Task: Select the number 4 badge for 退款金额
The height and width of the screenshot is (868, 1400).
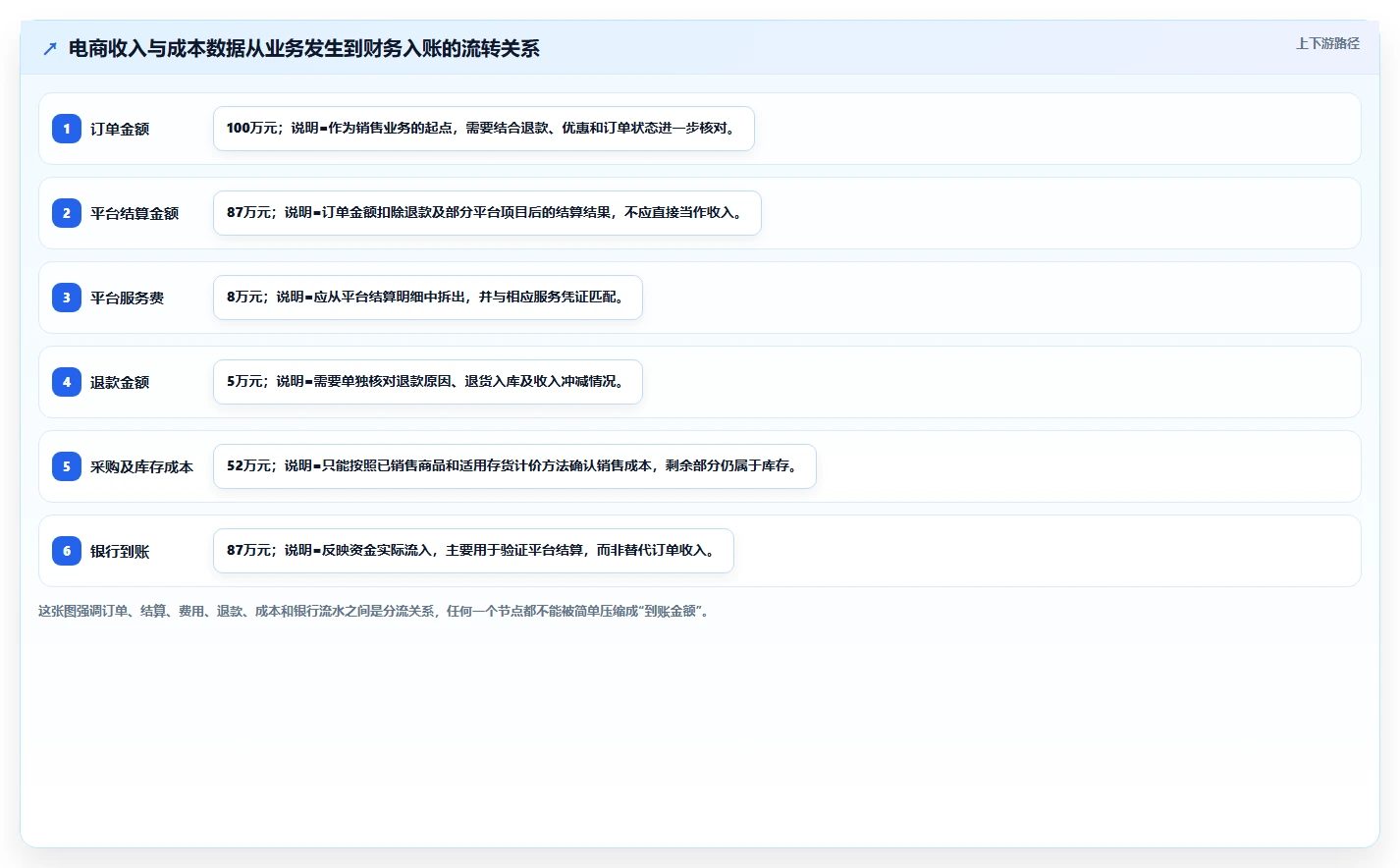Action: tap(67, 382)
